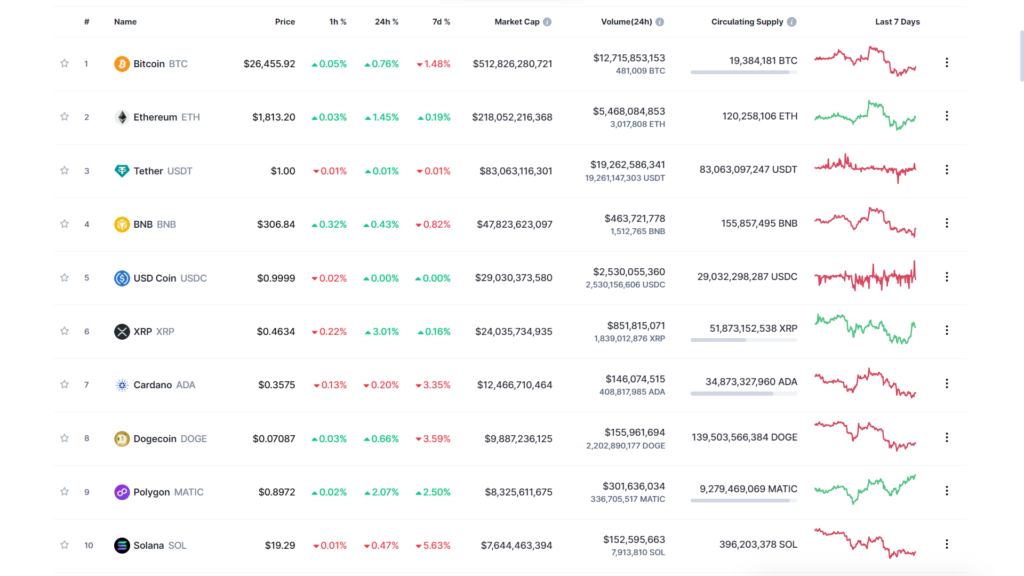Sort by the 24h % column header

pos(386,21)
